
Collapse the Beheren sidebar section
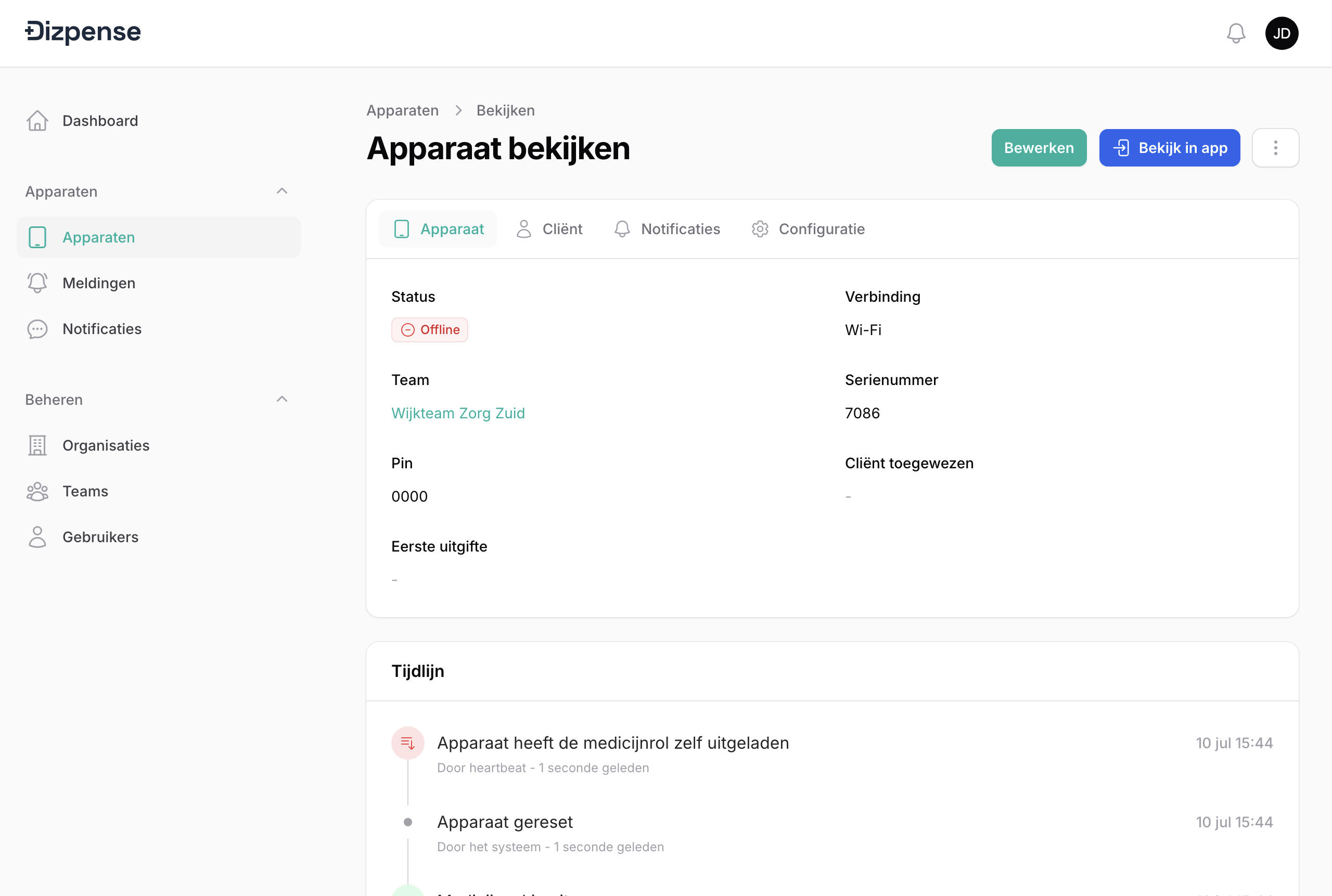[281, 400]
